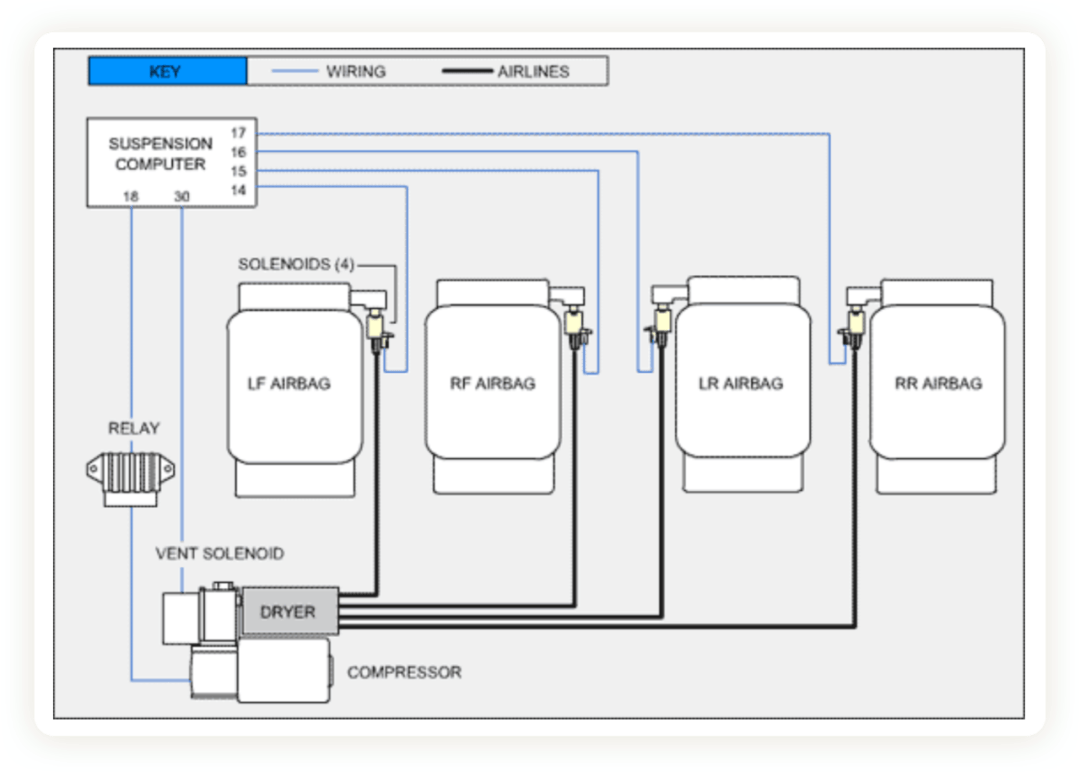Select the Suspension Computer box
Viewport: 1080px width, 772px height.
coord(172,163)
